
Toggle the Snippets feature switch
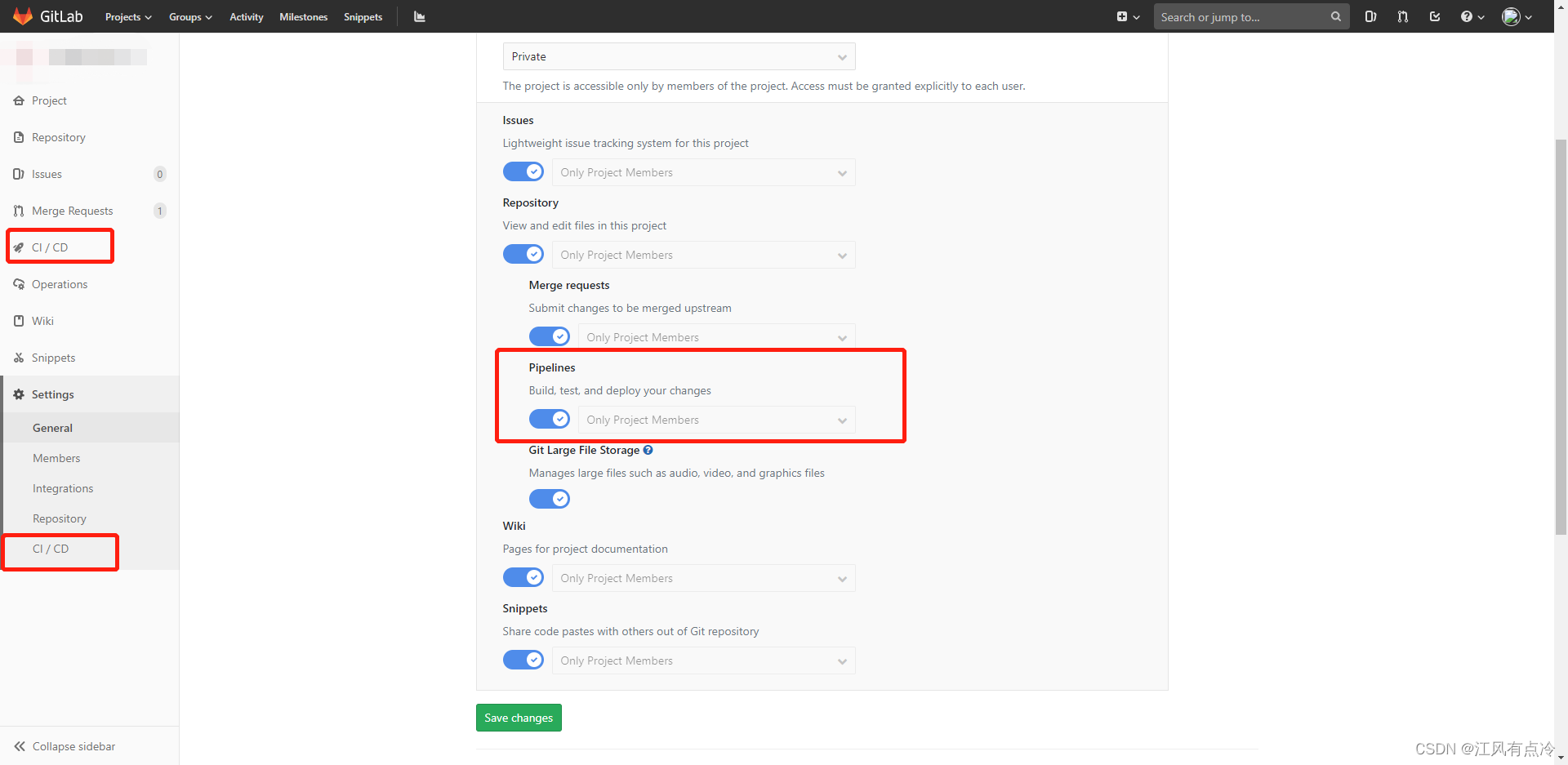[523, 660]
